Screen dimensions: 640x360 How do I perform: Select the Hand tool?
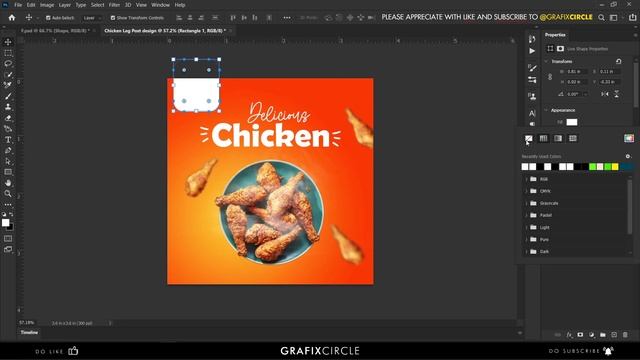click(x=8, y=183)
